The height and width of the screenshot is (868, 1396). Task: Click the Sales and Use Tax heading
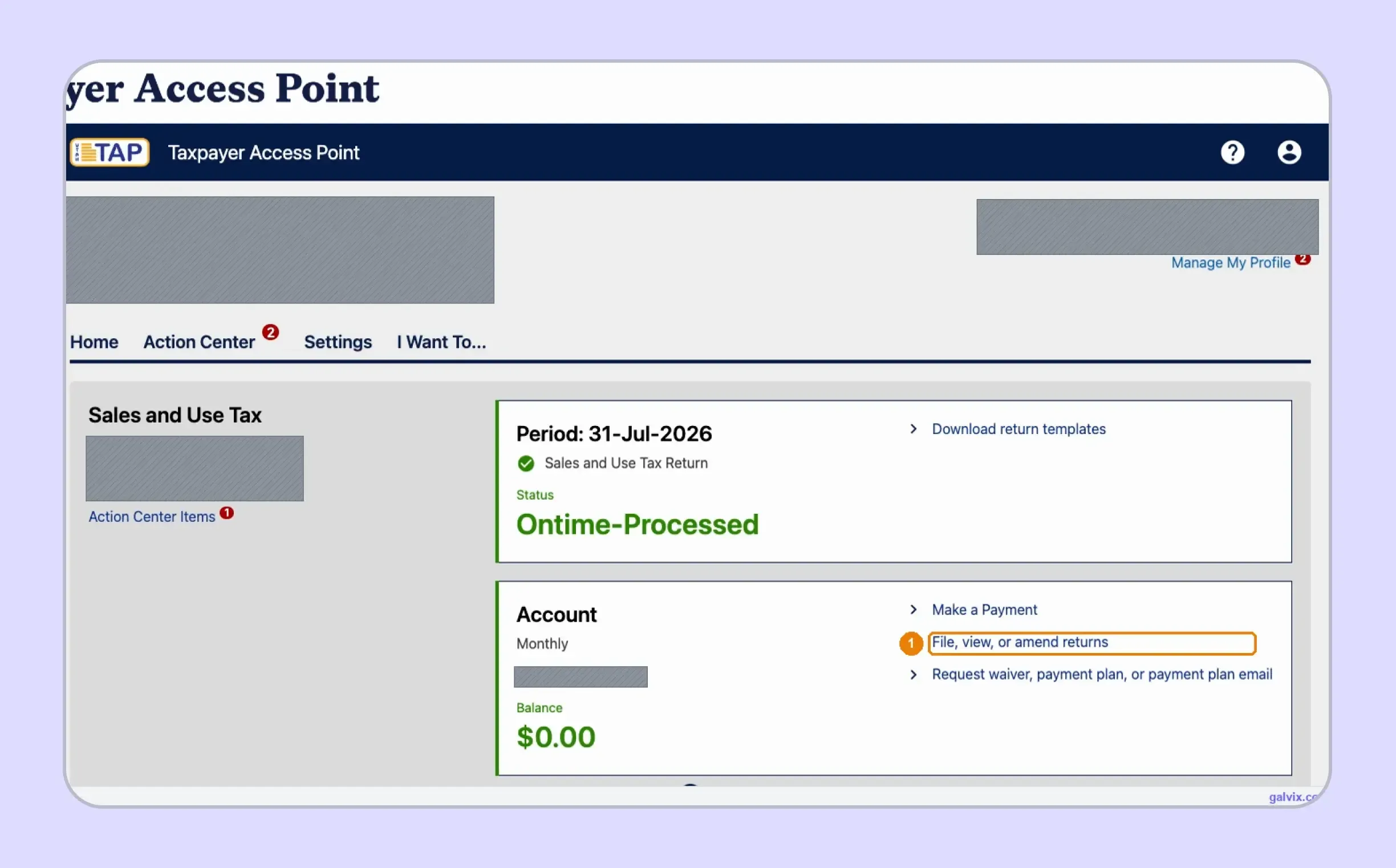click(x=174, y=415)
